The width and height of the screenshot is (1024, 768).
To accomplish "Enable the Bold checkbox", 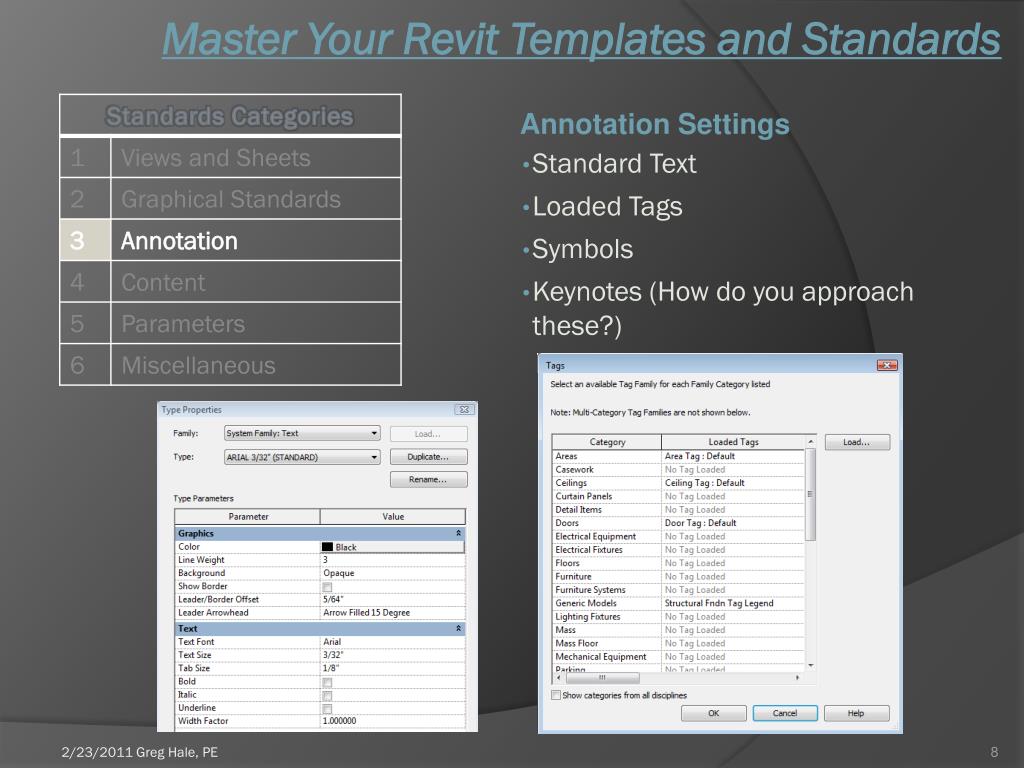I will click(327, 682).
